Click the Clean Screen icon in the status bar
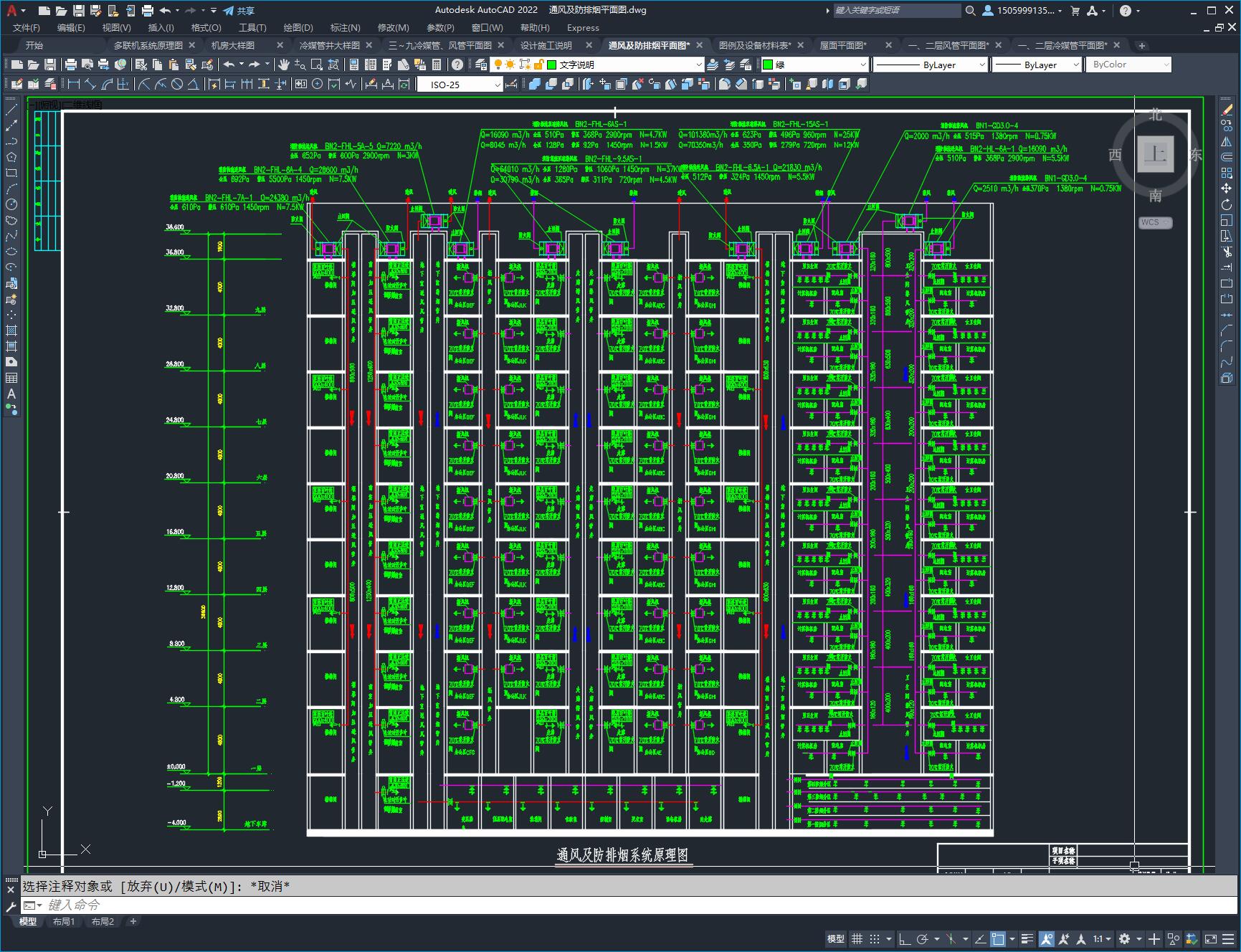Image resolution: width=1241 pixels, height=952 pixels. click(x=1211, y=939)
